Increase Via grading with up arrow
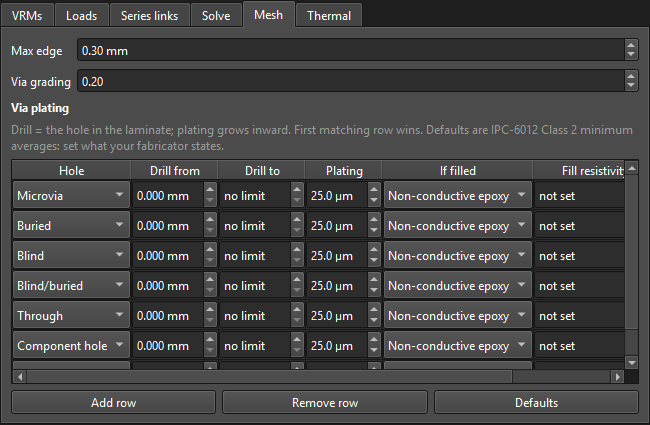The width and height of the screenshot is (650, 425). pyautogui.click(x=631, y=76)
